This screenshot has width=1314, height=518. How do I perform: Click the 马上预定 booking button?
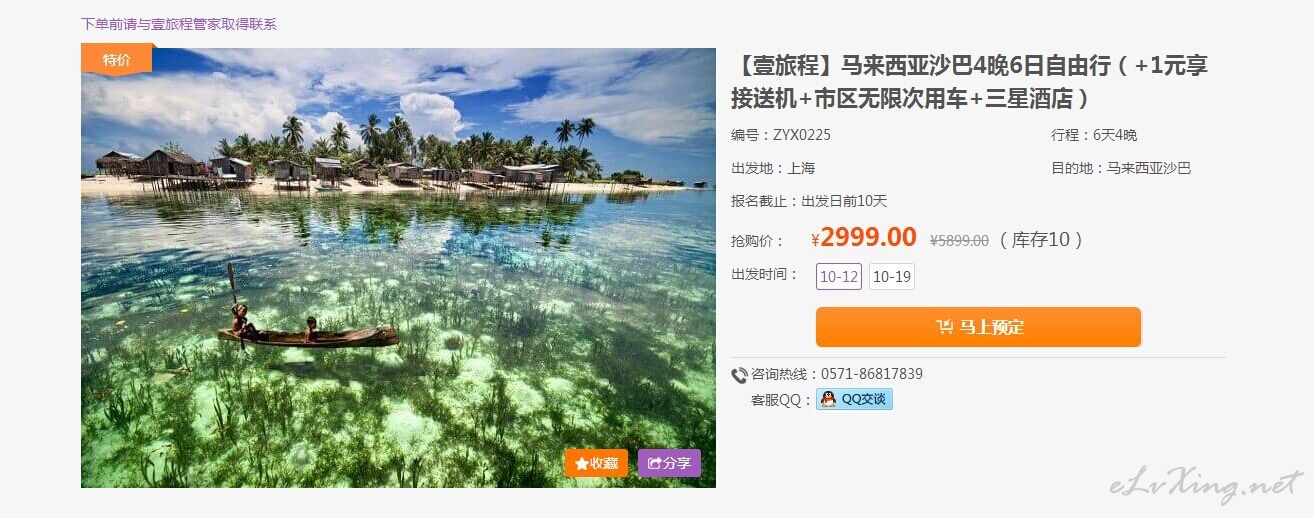coord(978,327)
